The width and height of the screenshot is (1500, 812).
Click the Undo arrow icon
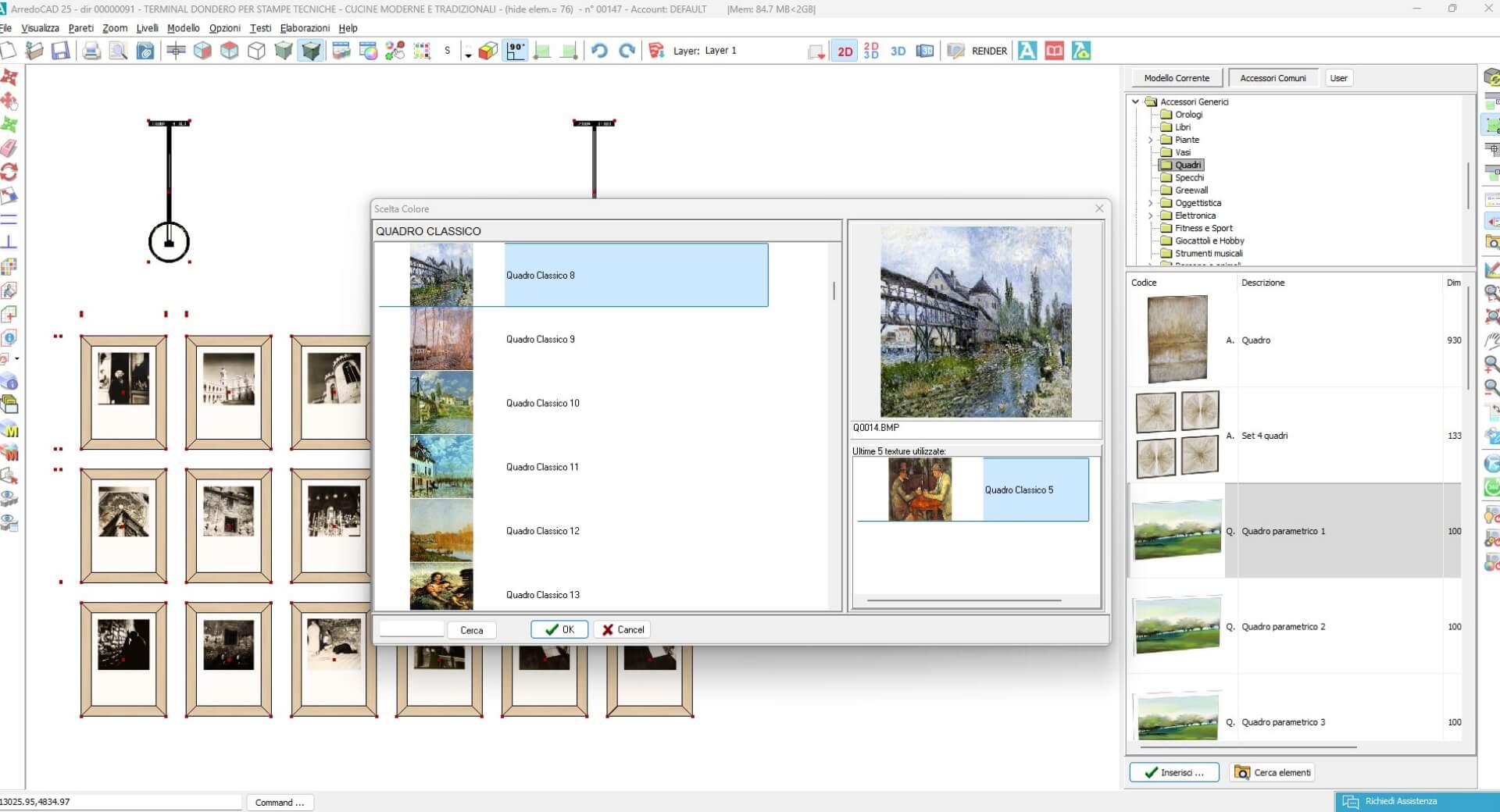tap(599, 51)
